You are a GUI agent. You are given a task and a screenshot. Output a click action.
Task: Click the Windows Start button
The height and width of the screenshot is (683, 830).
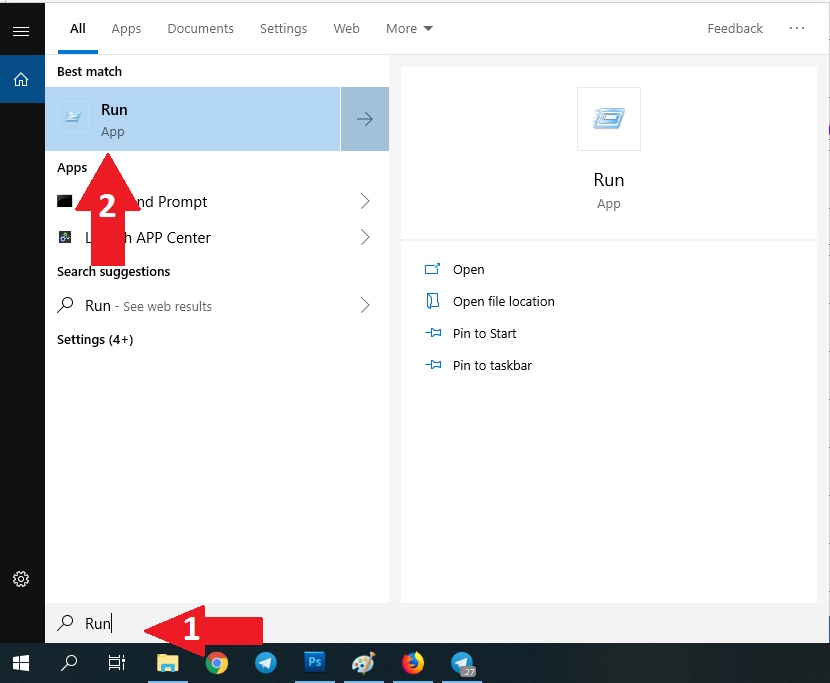click(21, 663)
